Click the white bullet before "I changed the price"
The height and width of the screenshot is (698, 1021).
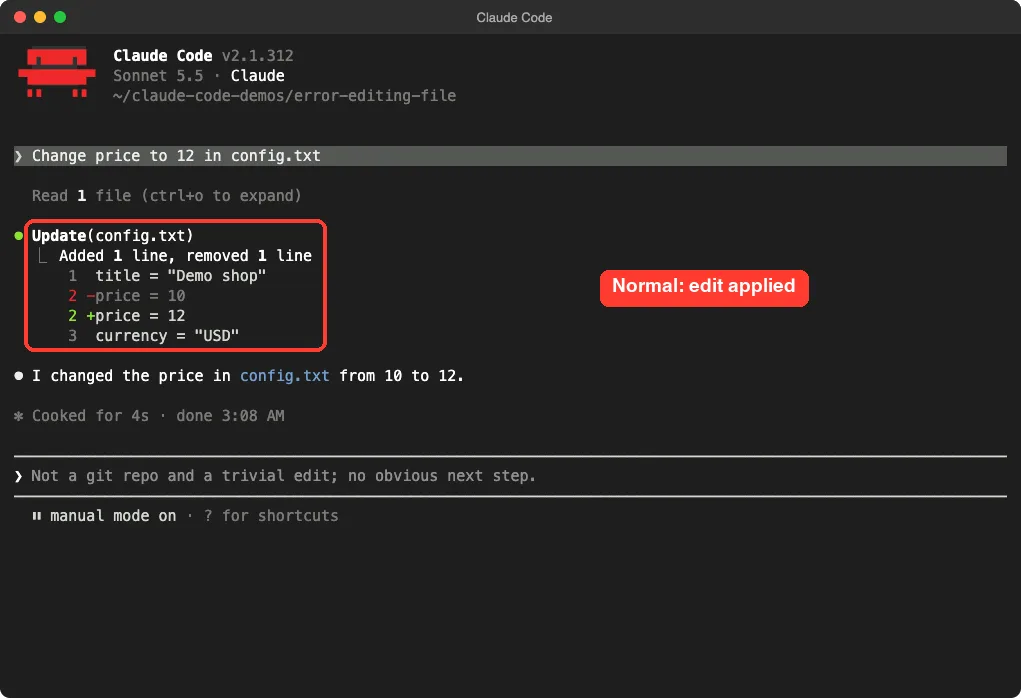[18, 376]
